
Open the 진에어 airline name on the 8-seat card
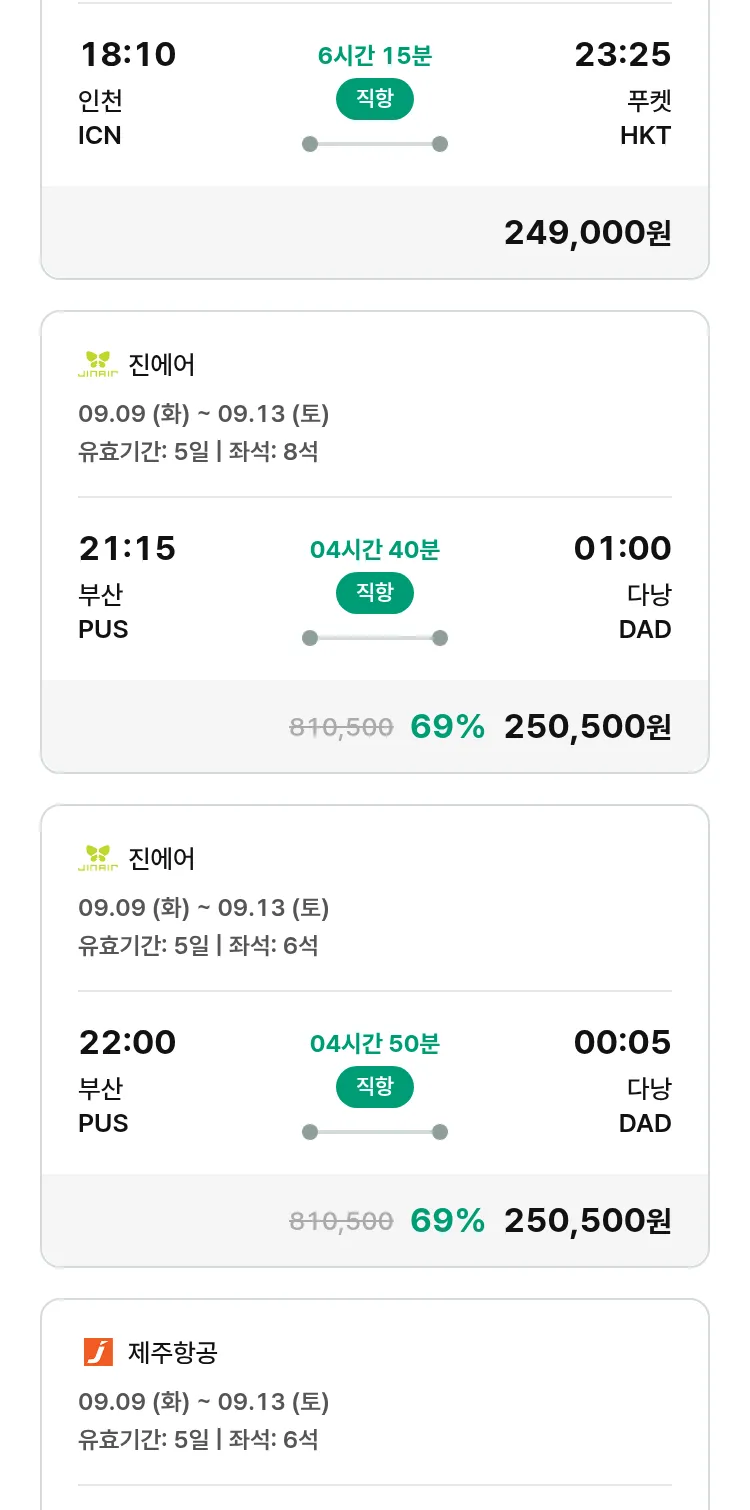[162, 364]
